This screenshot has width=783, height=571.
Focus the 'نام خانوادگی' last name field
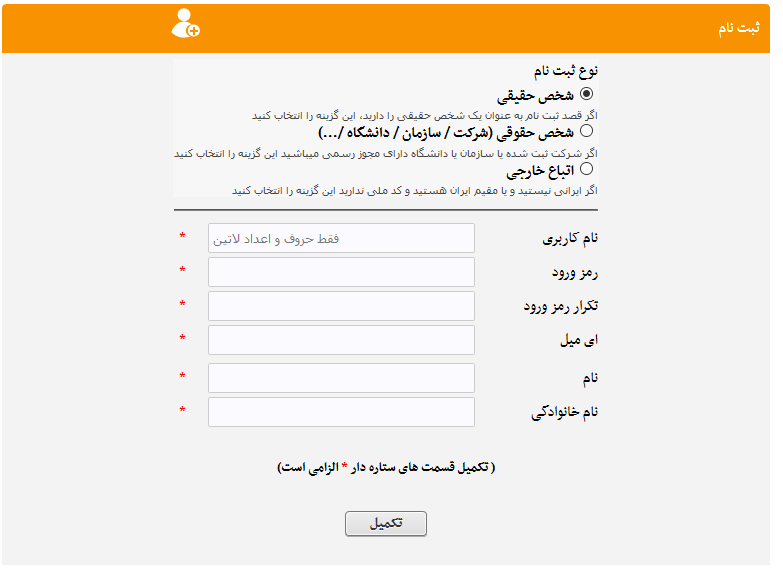click(x=341, y=412)
